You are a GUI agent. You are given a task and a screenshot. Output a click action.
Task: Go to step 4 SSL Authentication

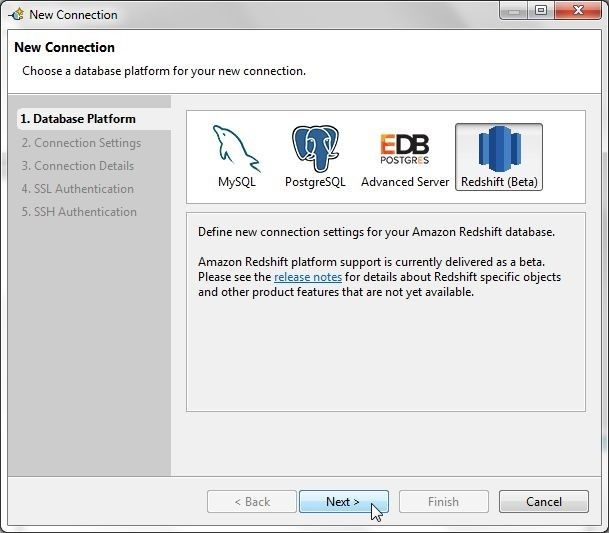[78, 189]
